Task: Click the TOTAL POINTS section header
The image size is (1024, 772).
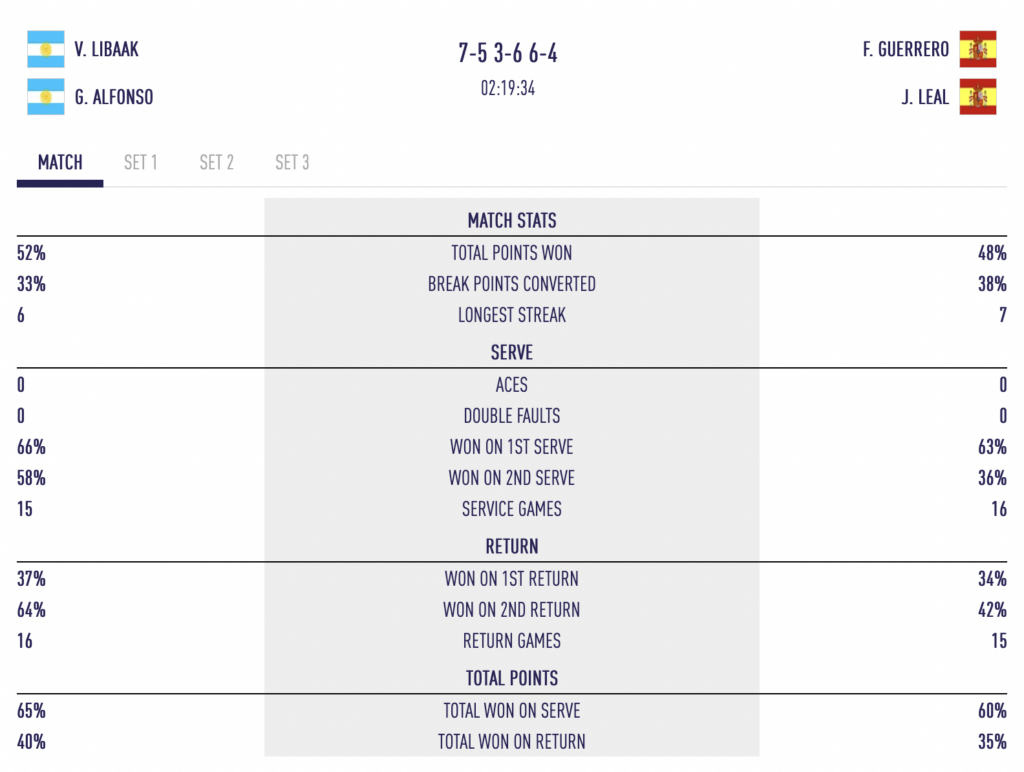Action: (512, 679)
